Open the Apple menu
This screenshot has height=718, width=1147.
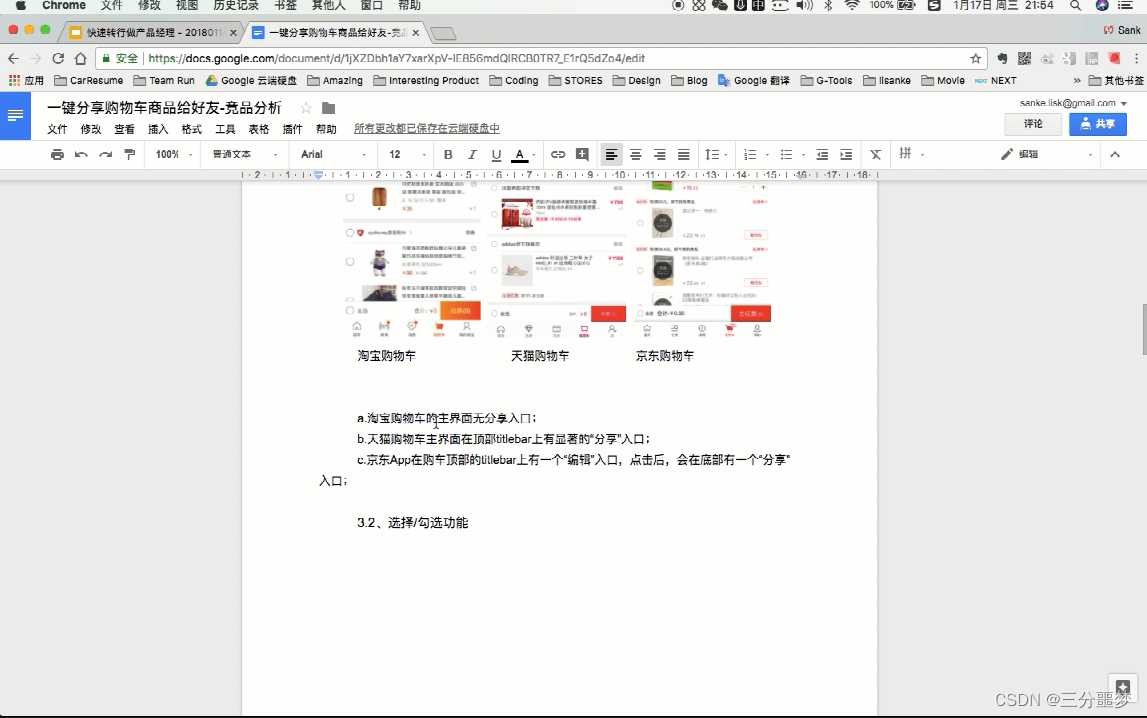point(20,5)
